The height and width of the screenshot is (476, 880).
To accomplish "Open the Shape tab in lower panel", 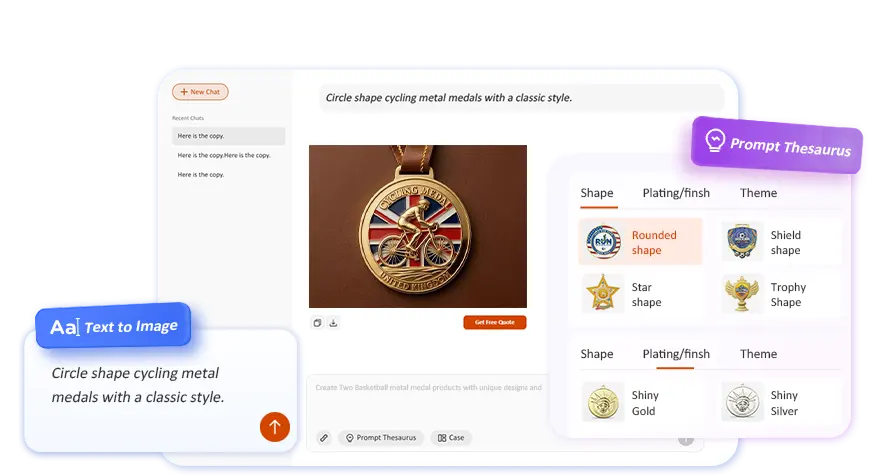I will 597,354.
